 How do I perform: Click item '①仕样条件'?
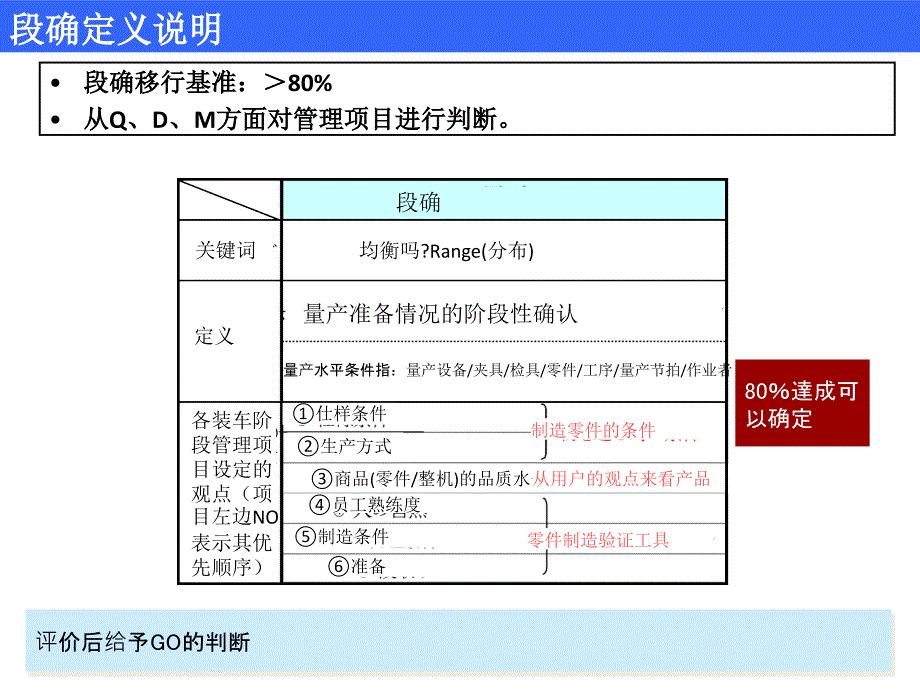coord(340,414)
